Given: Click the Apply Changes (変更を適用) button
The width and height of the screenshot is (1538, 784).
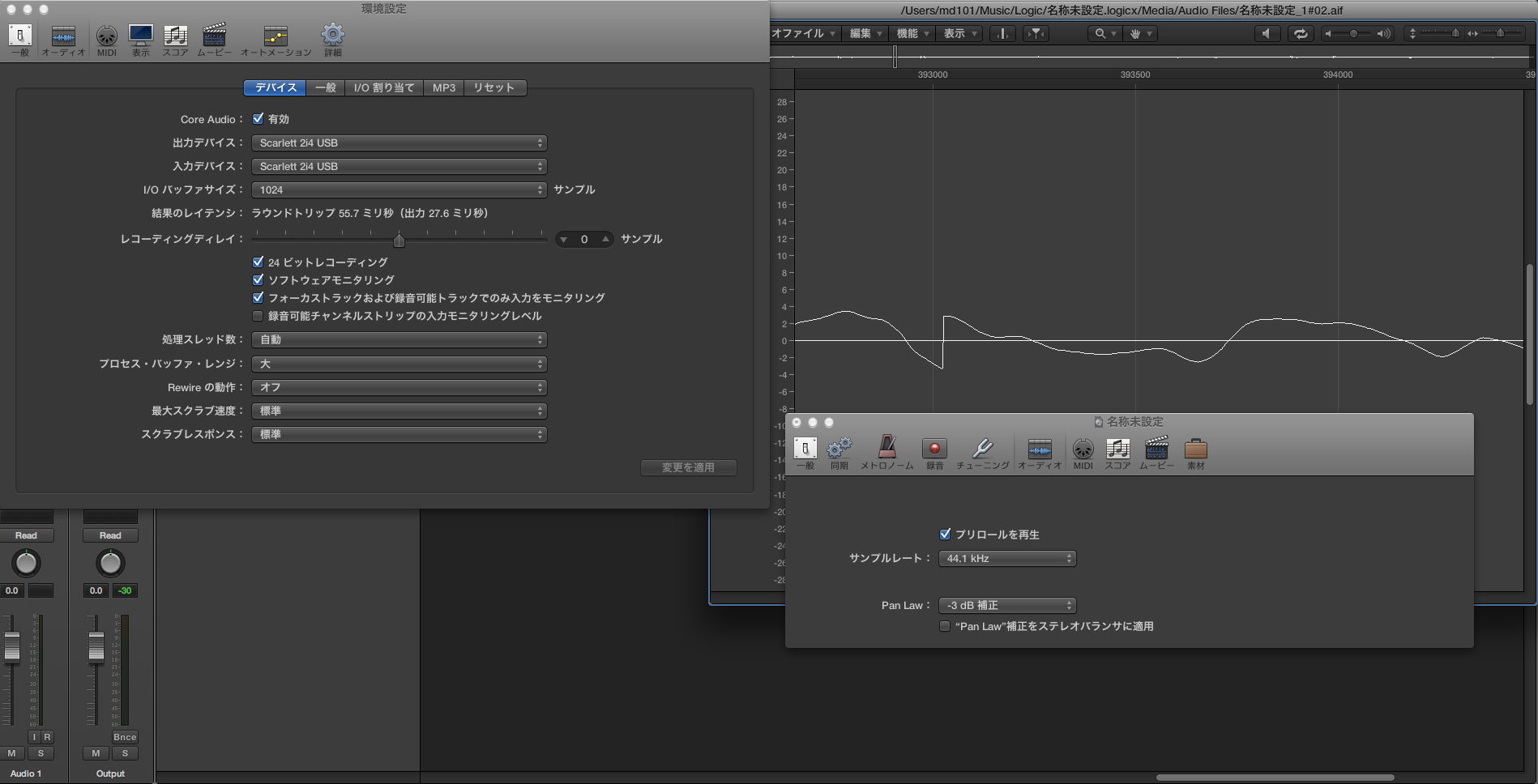Looking at the screenshot, I should [x=688, y=467].
